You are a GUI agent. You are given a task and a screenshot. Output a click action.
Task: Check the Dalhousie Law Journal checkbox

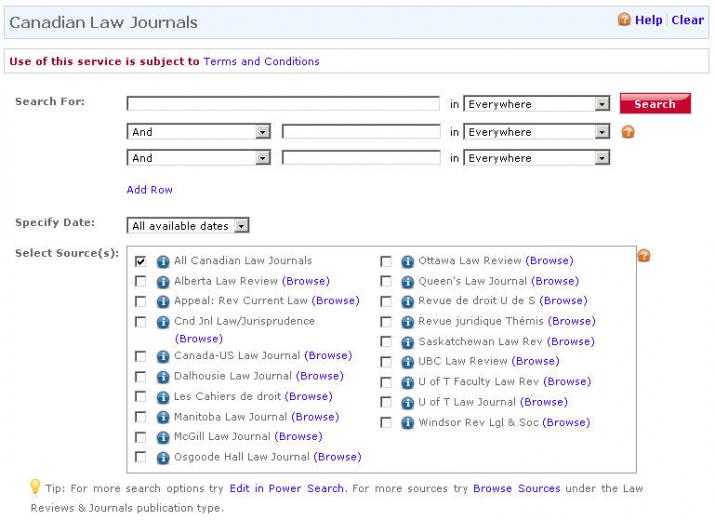pyautogui.click(x=140, y=377)
